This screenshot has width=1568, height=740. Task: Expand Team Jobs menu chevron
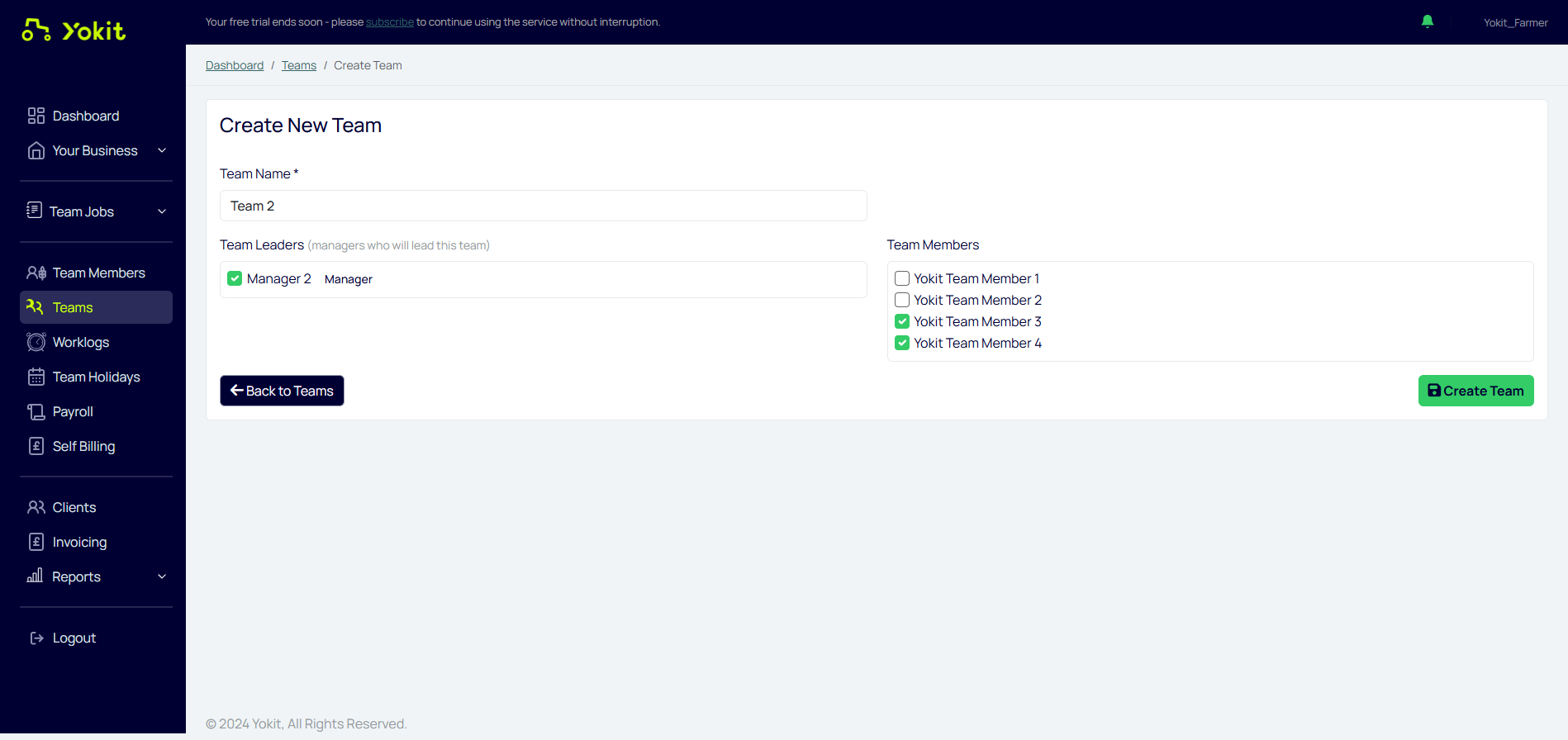pos(162,211)
